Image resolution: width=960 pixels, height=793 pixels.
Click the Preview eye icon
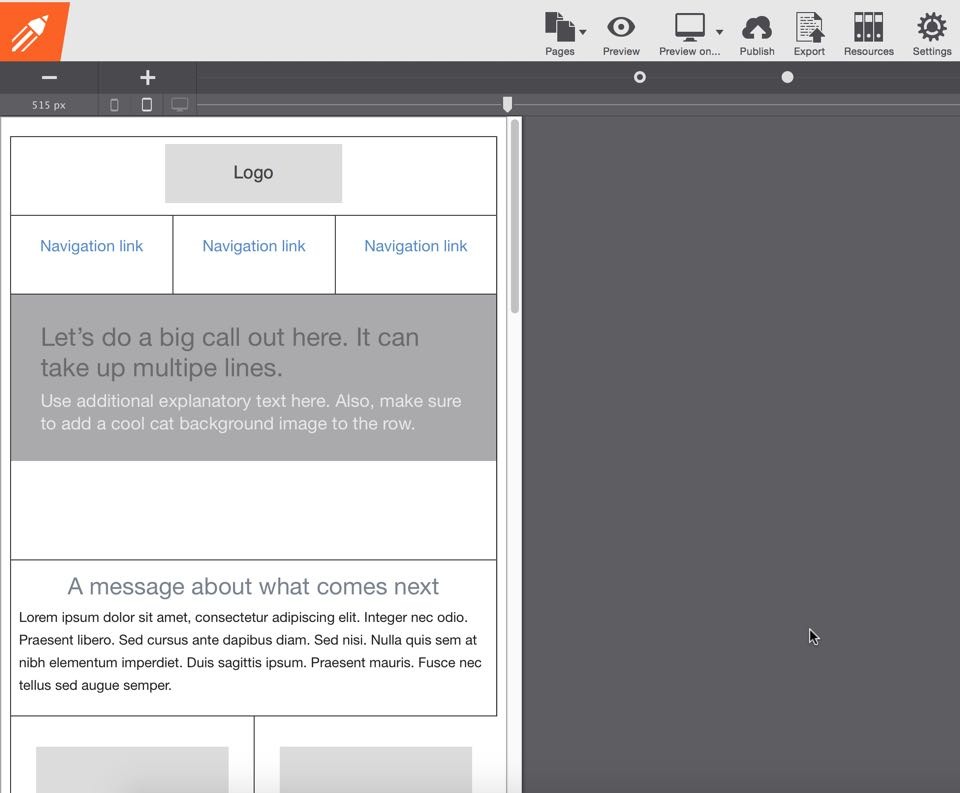coord(621,28)
